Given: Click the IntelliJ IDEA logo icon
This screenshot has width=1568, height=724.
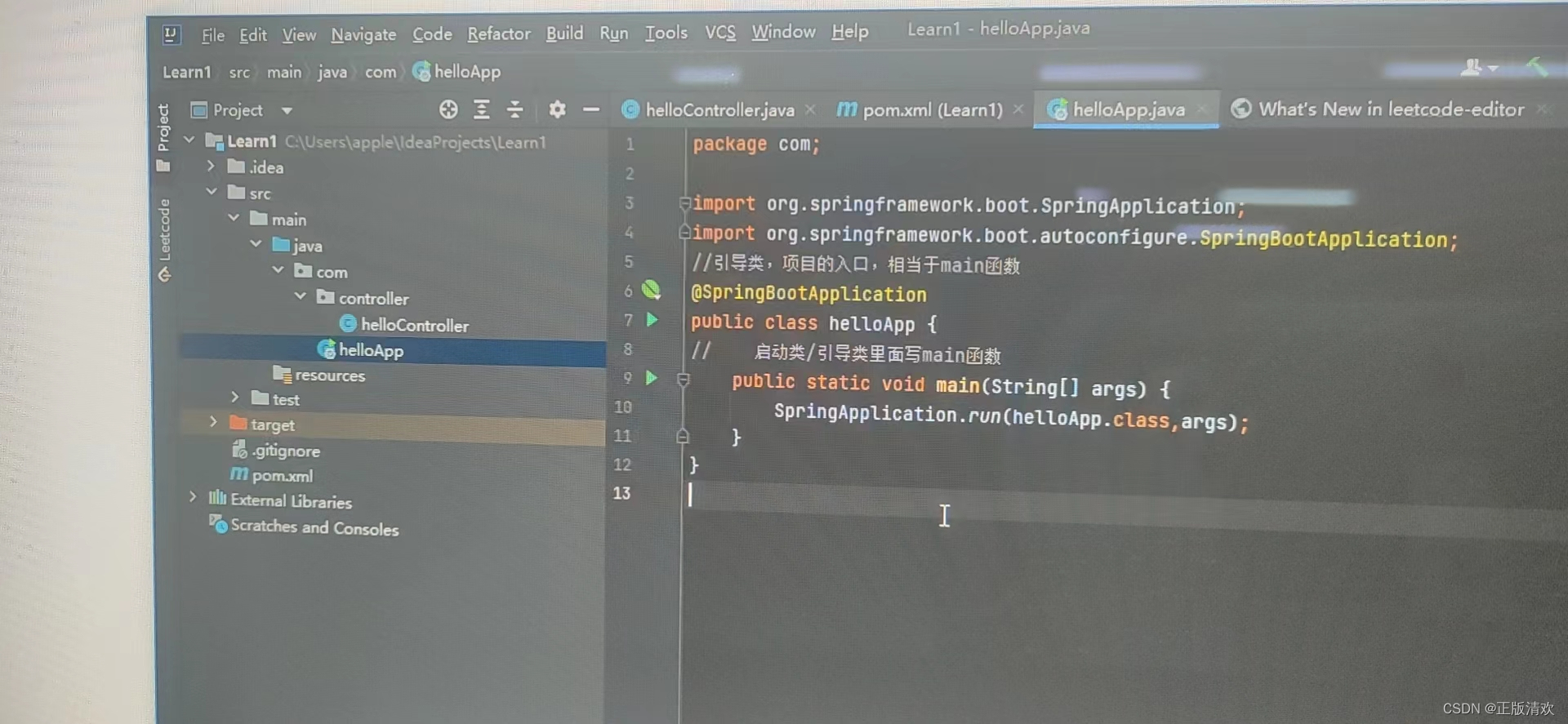Looking at the screenshot, I should pyautogui.click(x=171, y=34).
